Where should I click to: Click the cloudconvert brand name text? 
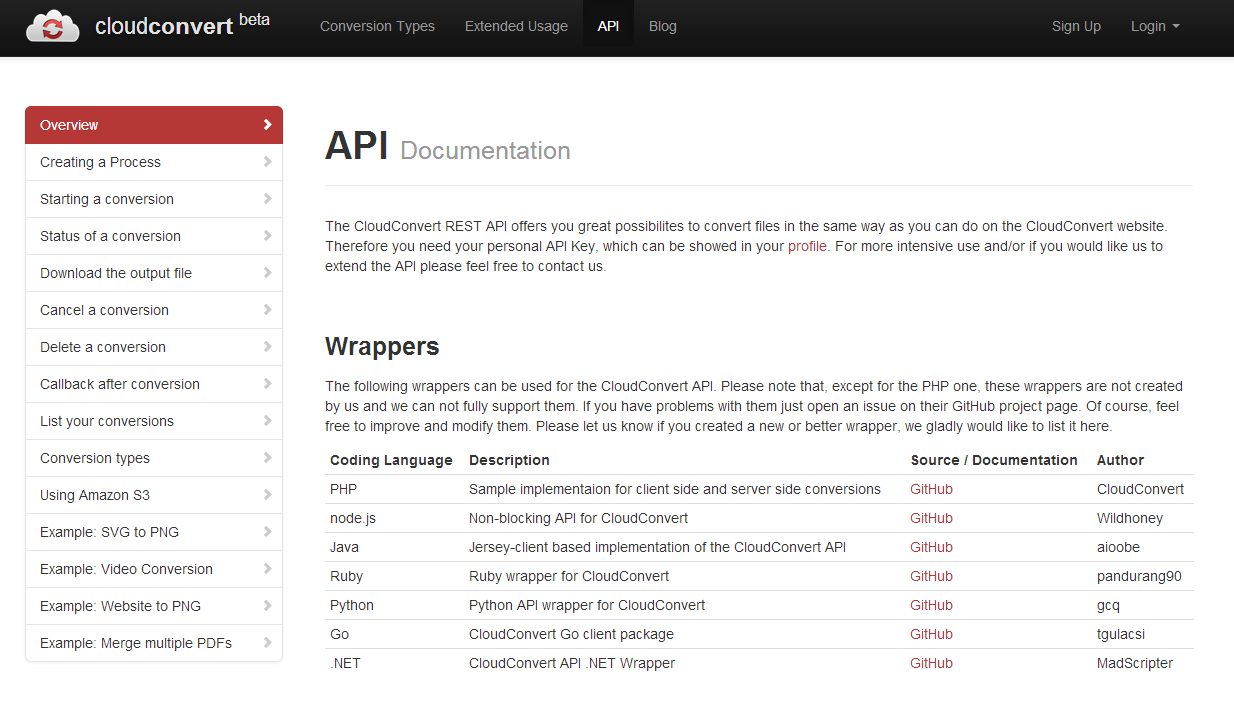click(164, 27)
